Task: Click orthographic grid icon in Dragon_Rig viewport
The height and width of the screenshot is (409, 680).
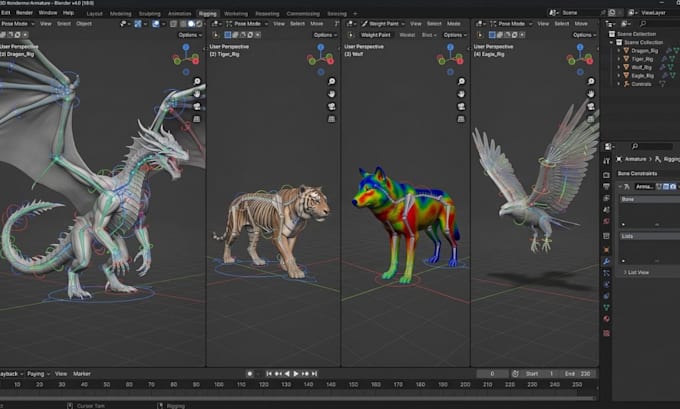Action: click(x=197, y=118)
